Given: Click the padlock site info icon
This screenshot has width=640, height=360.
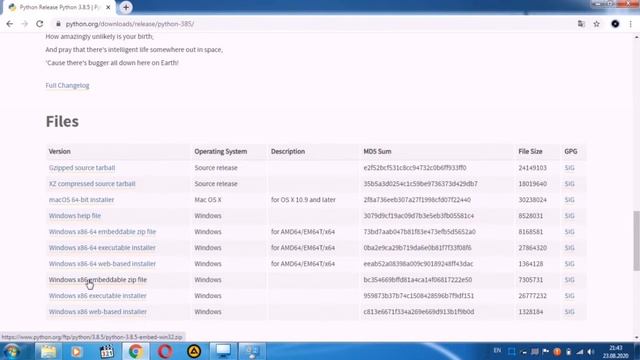Looking at the screenshot, I should click(x=58, y=24).
